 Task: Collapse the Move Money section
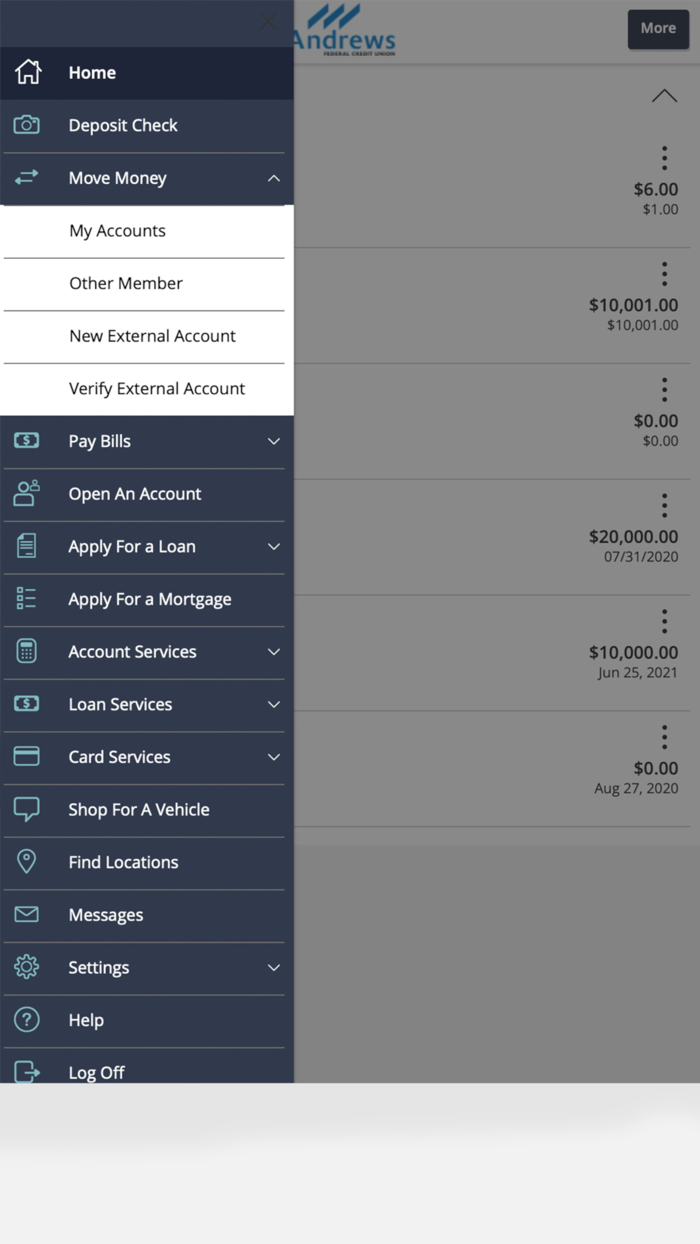pos(274,177)
